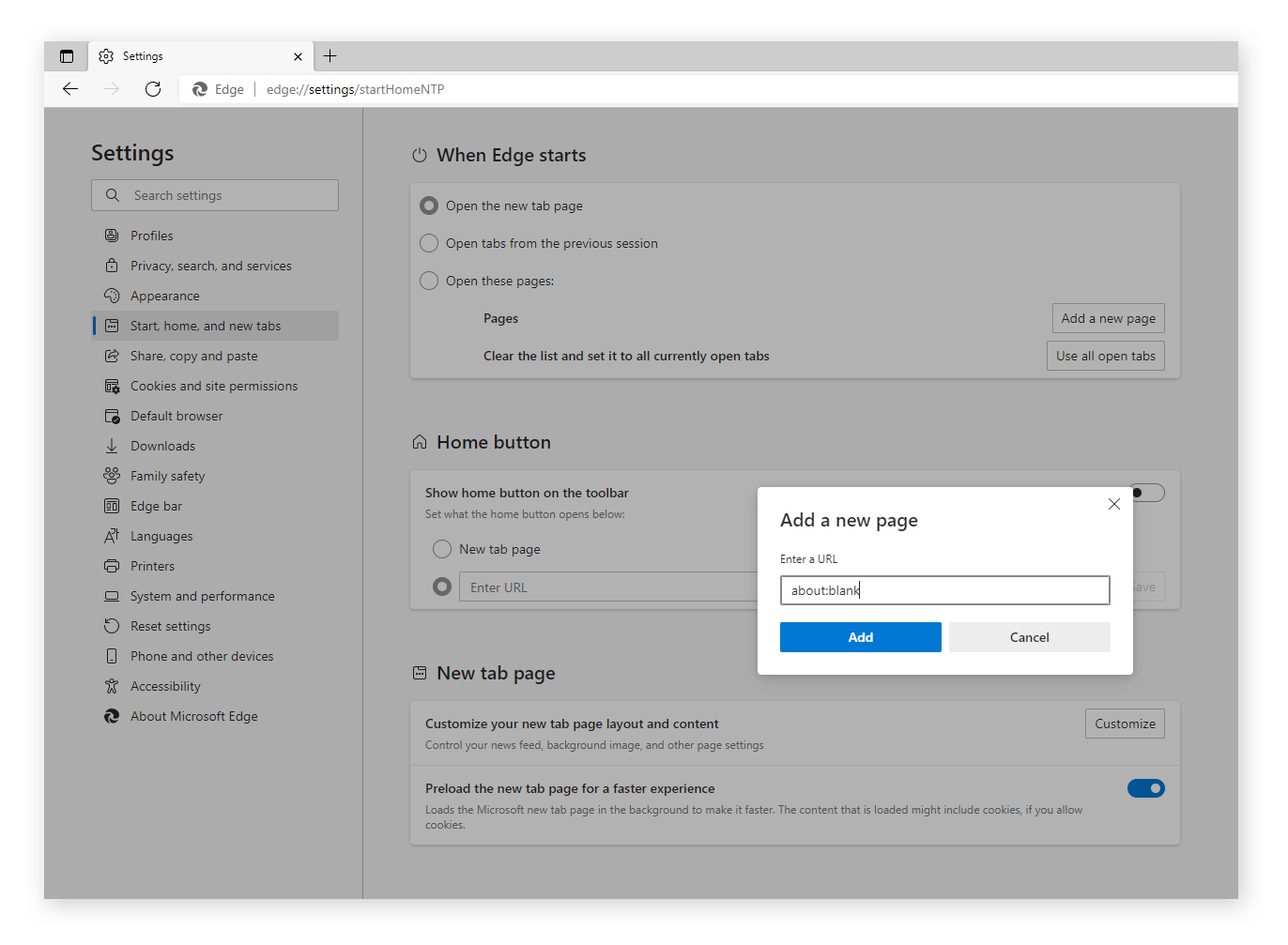Screen dimensions: 1288x945
Task: Click the Downloads icon in sidebar
Action: coord(112,446)
